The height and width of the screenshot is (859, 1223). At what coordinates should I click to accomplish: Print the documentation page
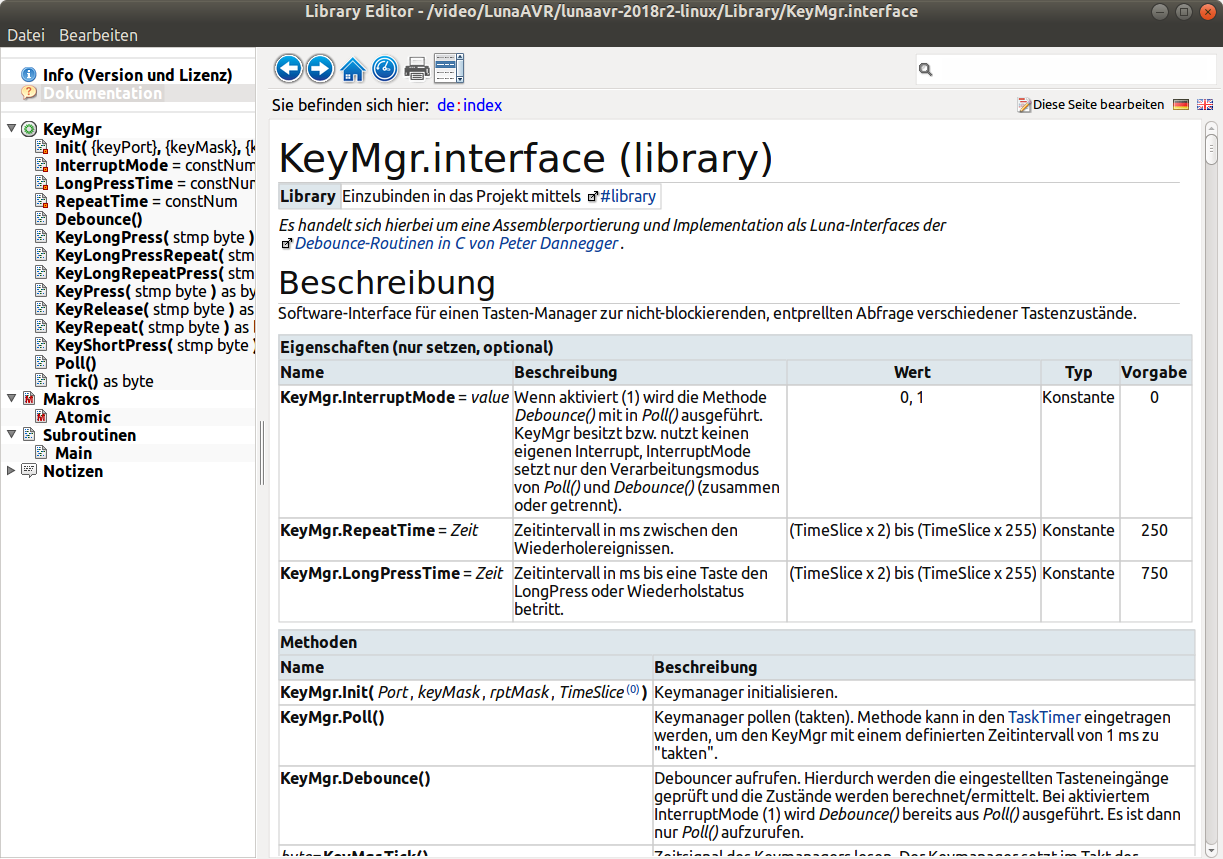[x=416, y=69]
